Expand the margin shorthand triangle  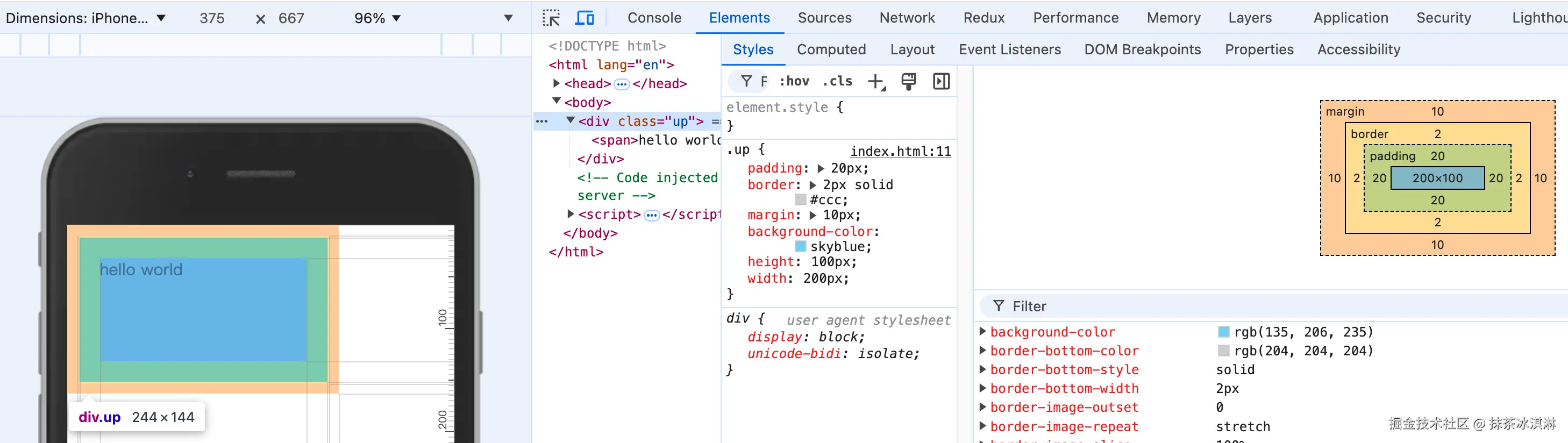tap(812, 215)
